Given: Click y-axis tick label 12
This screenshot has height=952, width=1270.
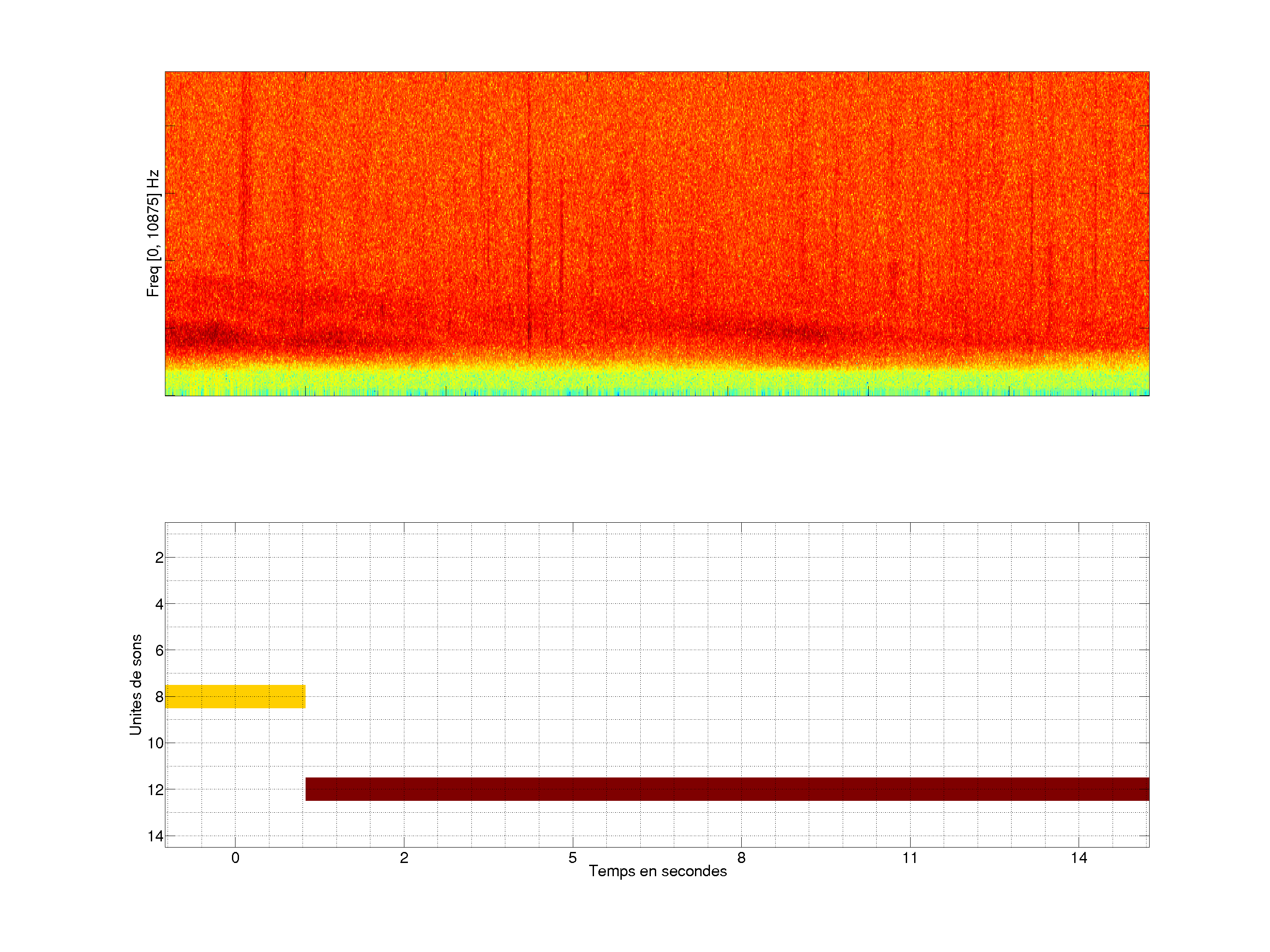Looking at the screenshot, I should coord(155,790).
